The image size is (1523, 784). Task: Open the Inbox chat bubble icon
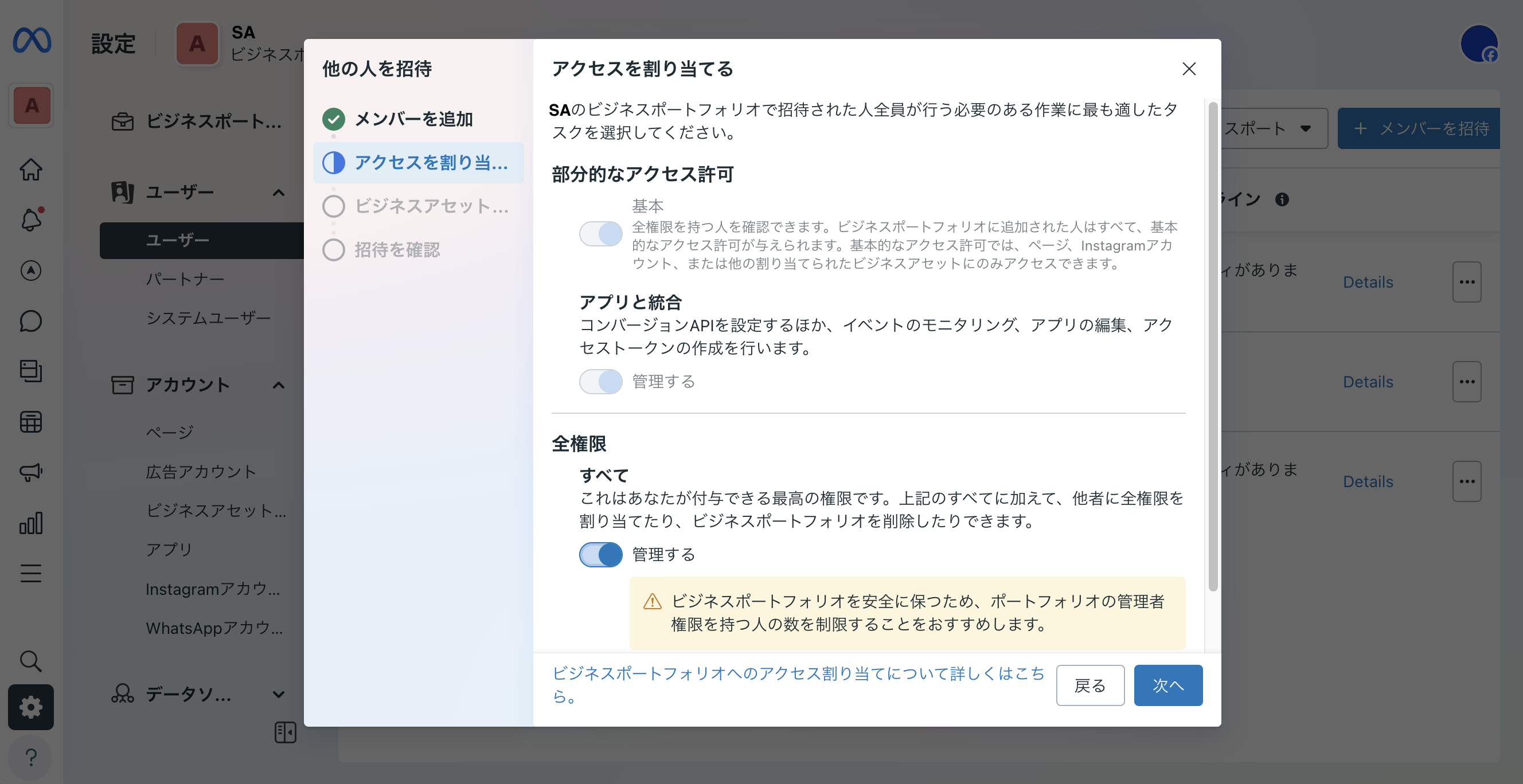30,322
